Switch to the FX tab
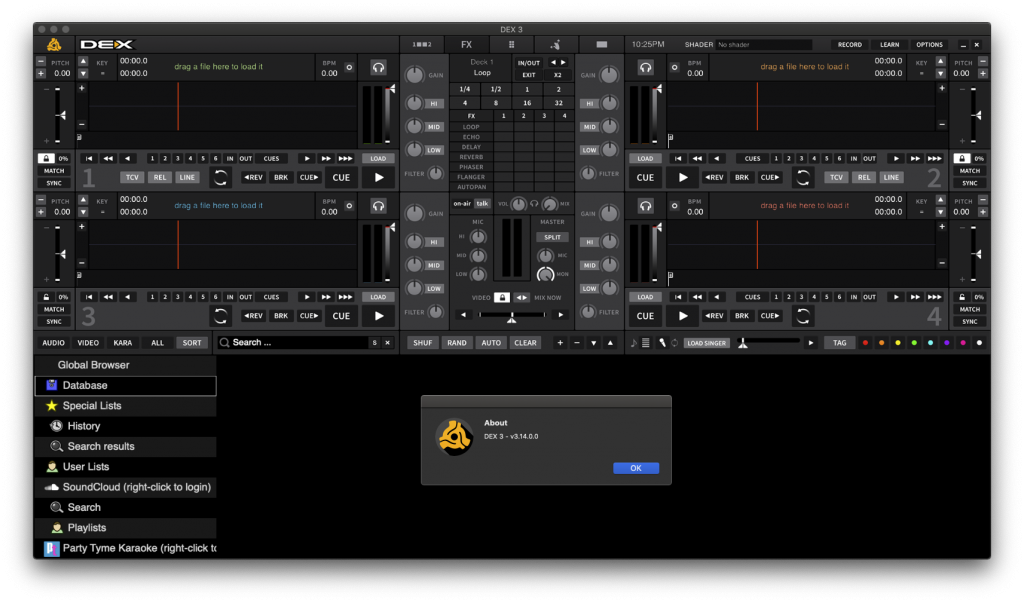1024x603 pixels. [466, 44]
